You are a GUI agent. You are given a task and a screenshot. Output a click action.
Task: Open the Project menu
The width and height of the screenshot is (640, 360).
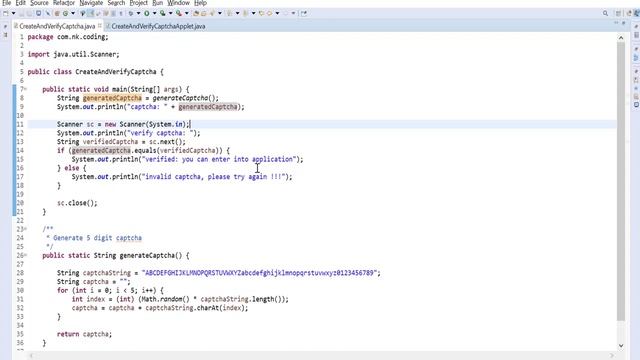[138, 3]
